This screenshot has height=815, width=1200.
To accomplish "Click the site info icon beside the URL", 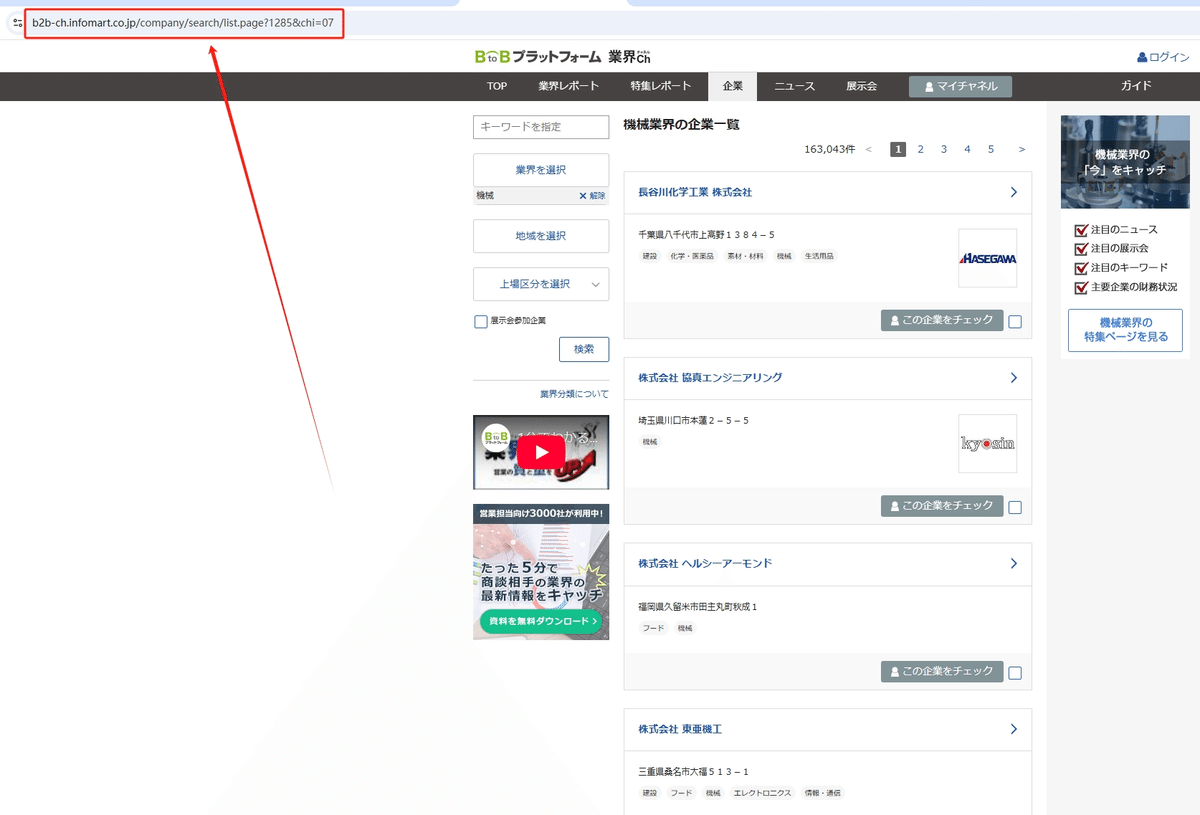I will [x=17, y=22].
